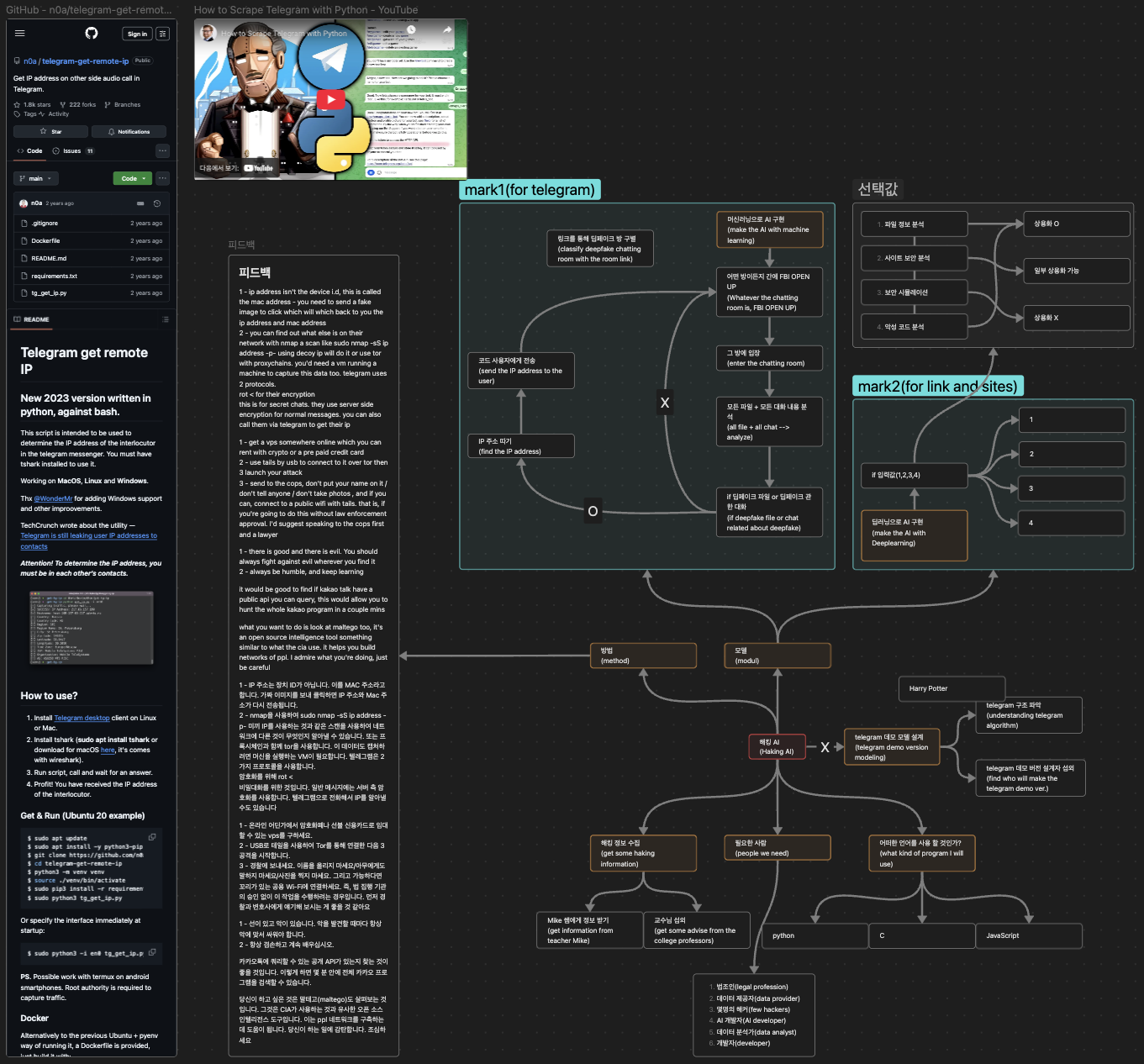View the 222 forks list
1144x1064 pixels.
(x=77, y=105)
